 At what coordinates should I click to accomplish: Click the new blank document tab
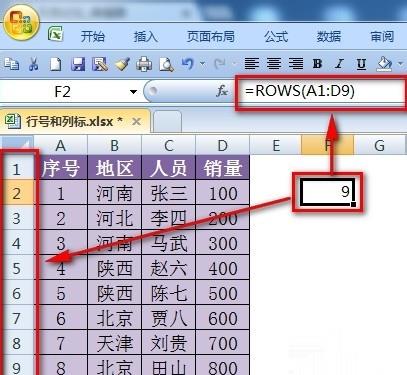tap(168, 122)
